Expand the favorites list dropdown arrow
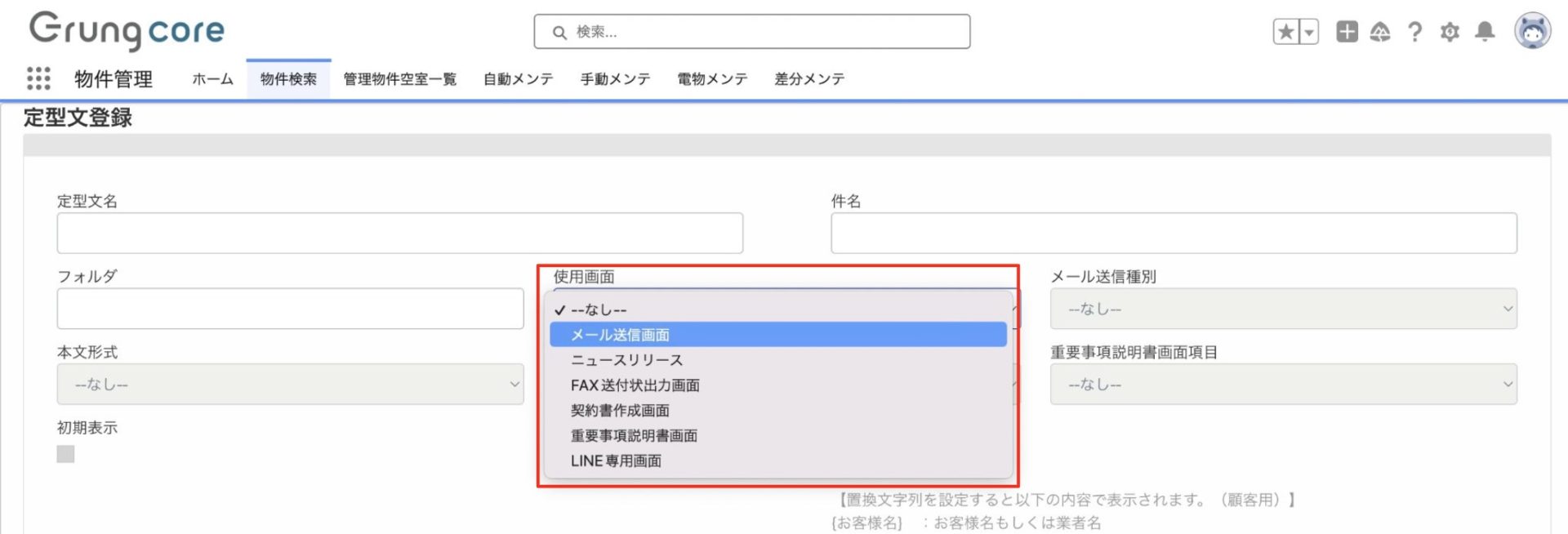Image resolution: width=1568 pixels, height=534 pixels. [1309, 32]
